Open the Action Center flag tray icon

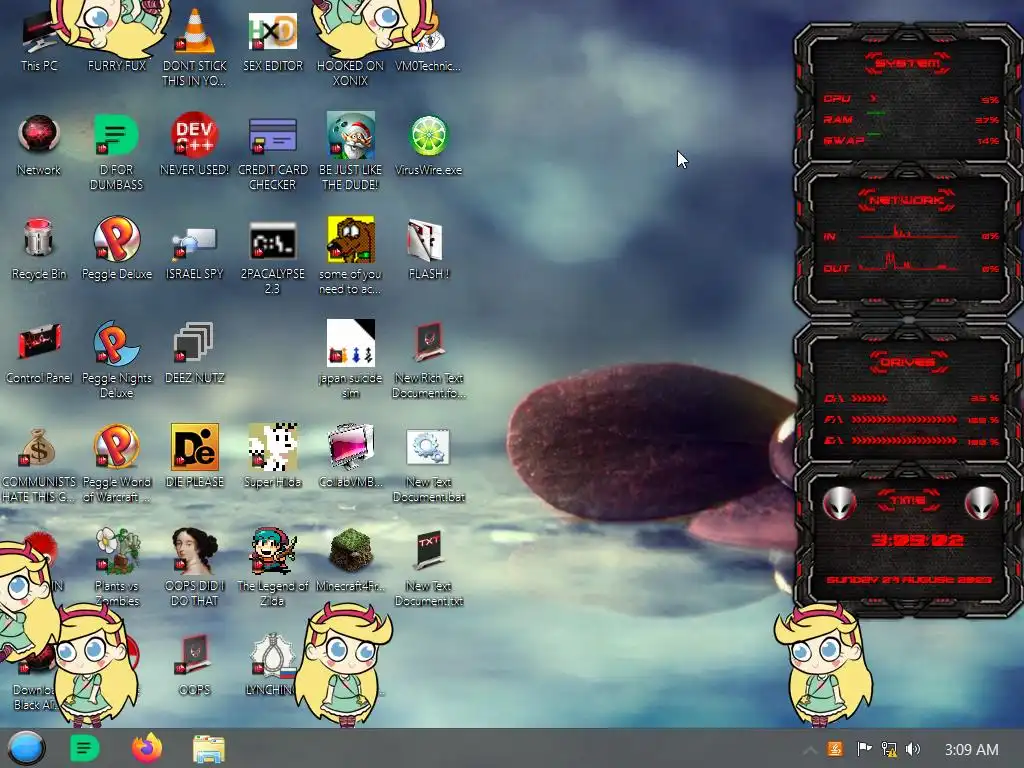pos(863,749)
